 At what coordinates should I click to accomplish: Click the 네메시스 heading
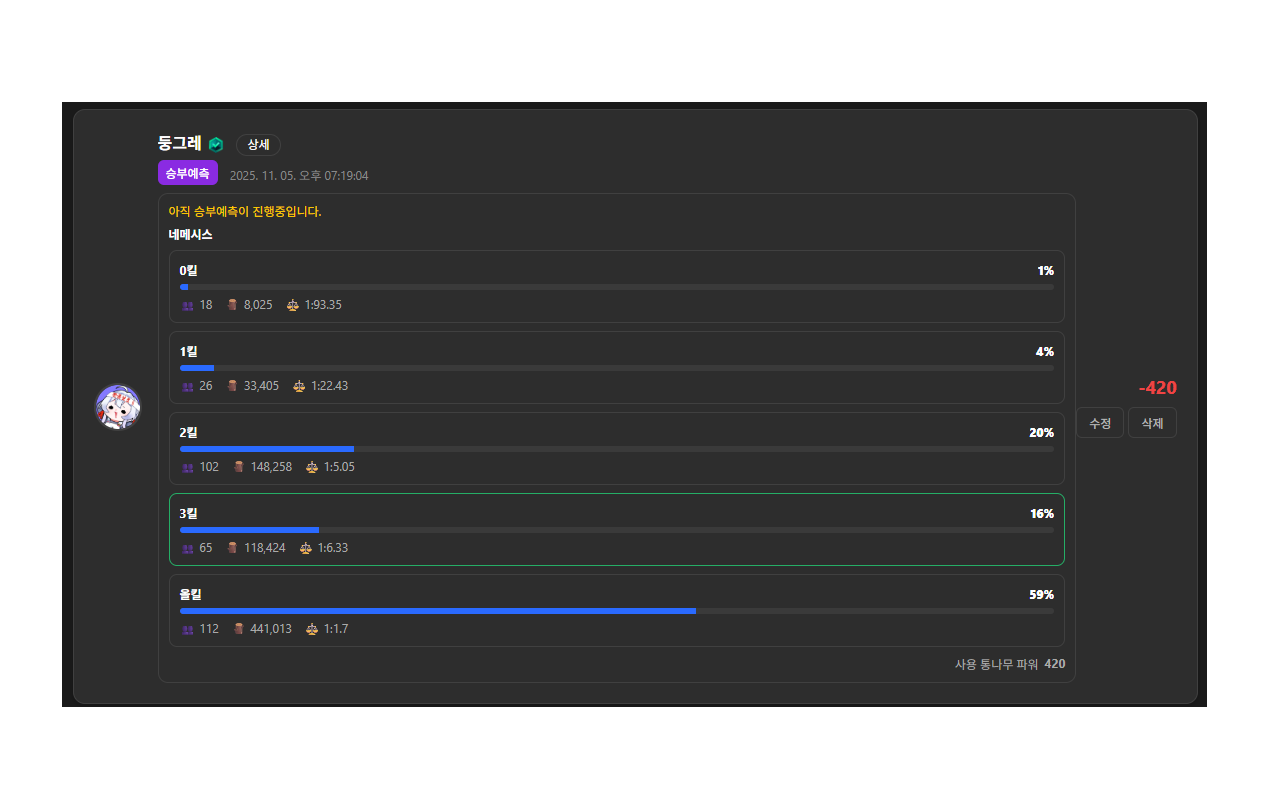click(x=190, y=235)
